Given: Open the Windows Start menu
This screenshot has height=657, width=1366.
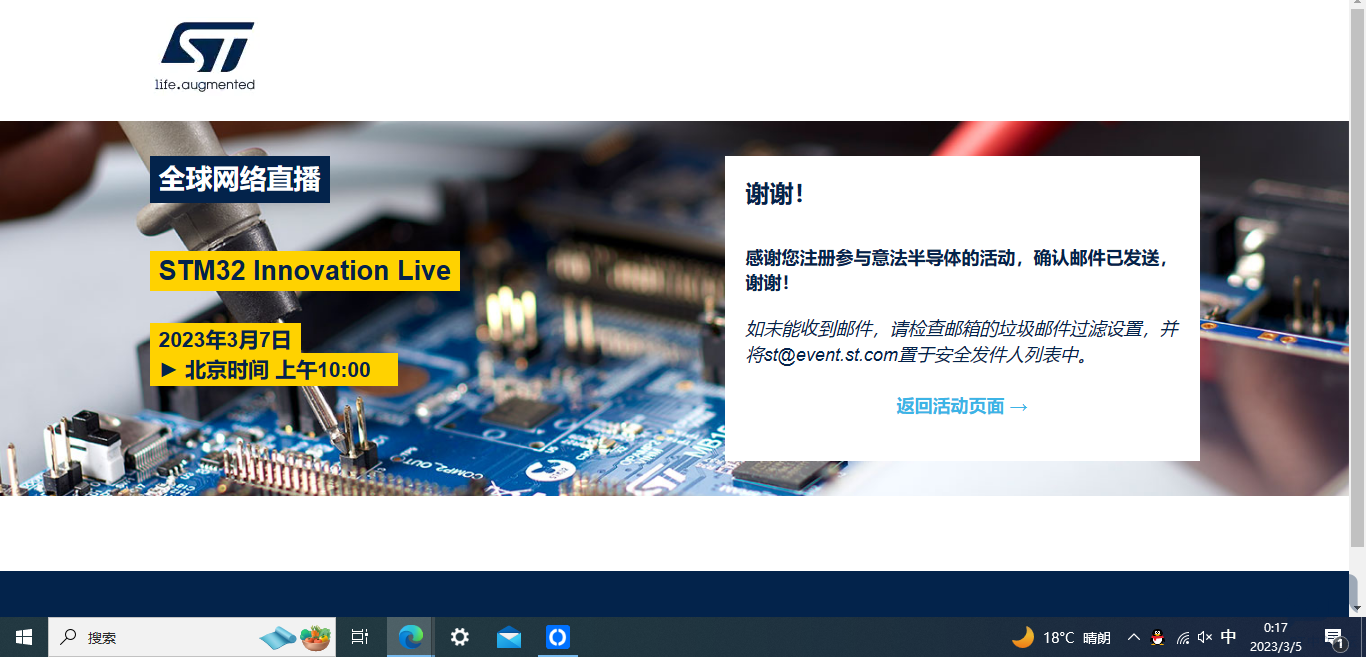Looking at the screenshot, I should (24, 637).
